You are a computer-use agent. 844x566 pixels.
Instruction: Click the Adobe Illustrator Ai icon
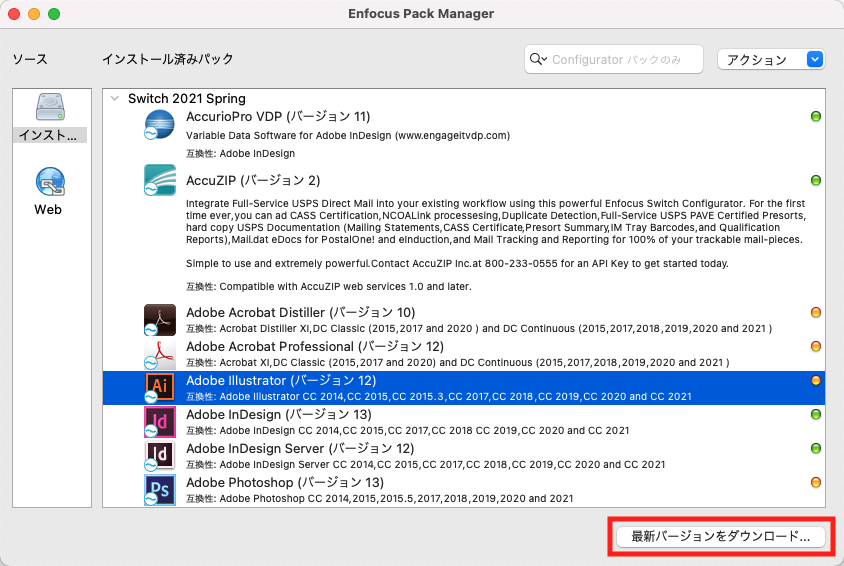click(159, 387)
